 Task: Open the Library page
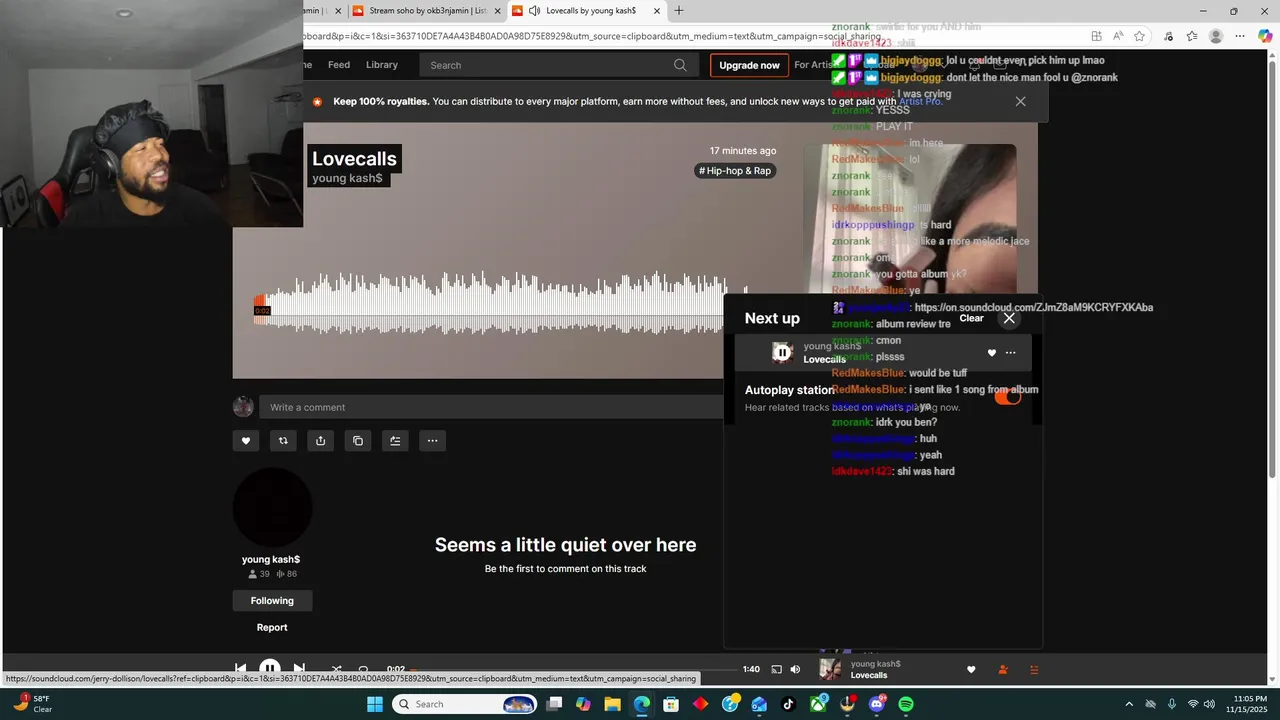(382, 65)
